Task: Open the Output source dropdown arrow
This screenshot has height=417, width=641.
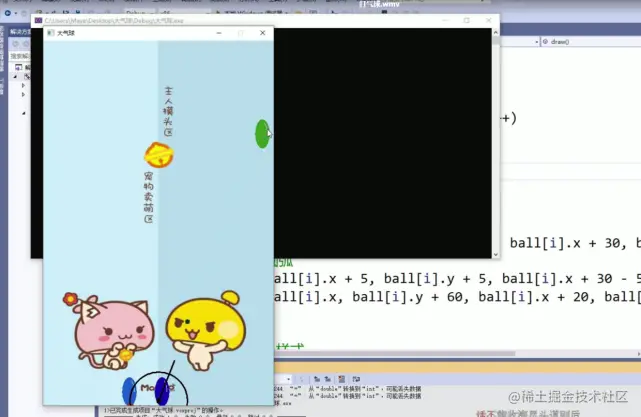Action: point(288,379)
